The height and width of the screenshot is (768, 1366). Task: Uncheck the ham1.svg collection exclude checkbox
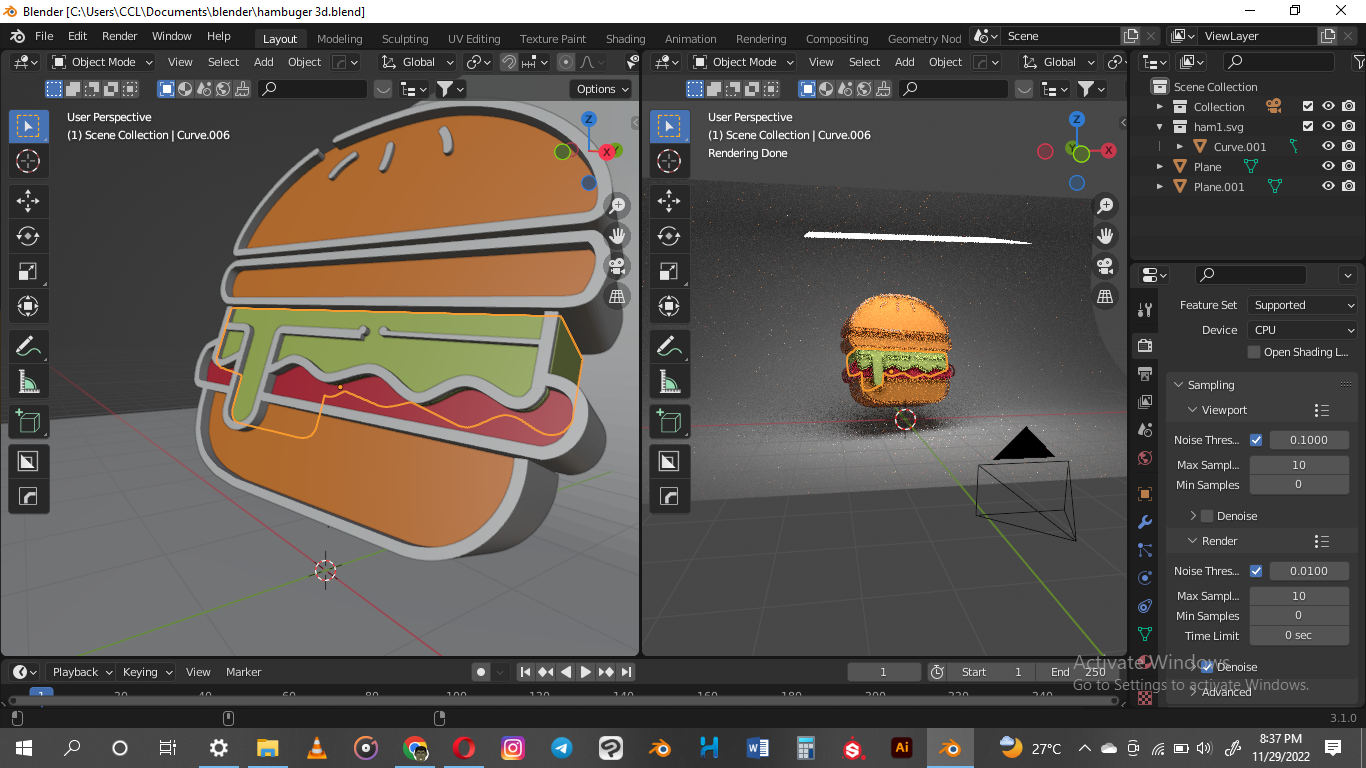(1307, 126)
